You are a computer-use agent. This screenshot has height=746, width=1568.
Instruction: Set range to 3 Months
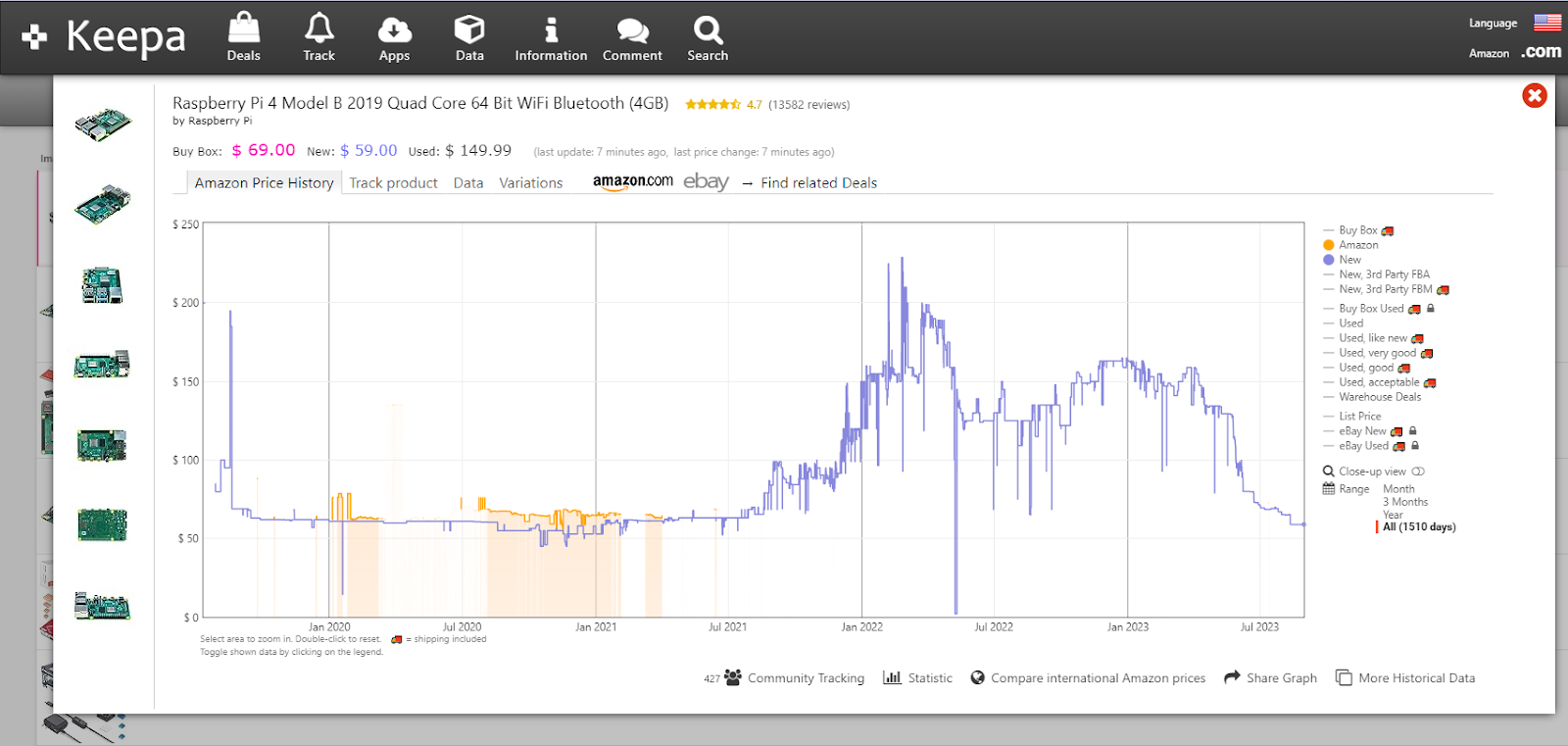(x=1405, y=502)
